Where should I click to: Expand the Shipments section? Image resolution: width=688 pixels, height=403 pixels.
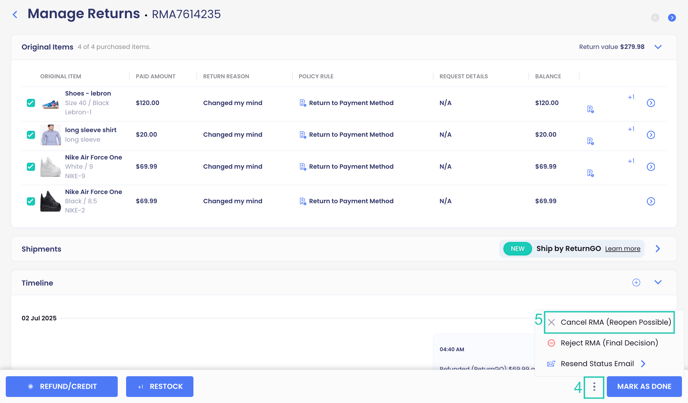click(658, 248)
